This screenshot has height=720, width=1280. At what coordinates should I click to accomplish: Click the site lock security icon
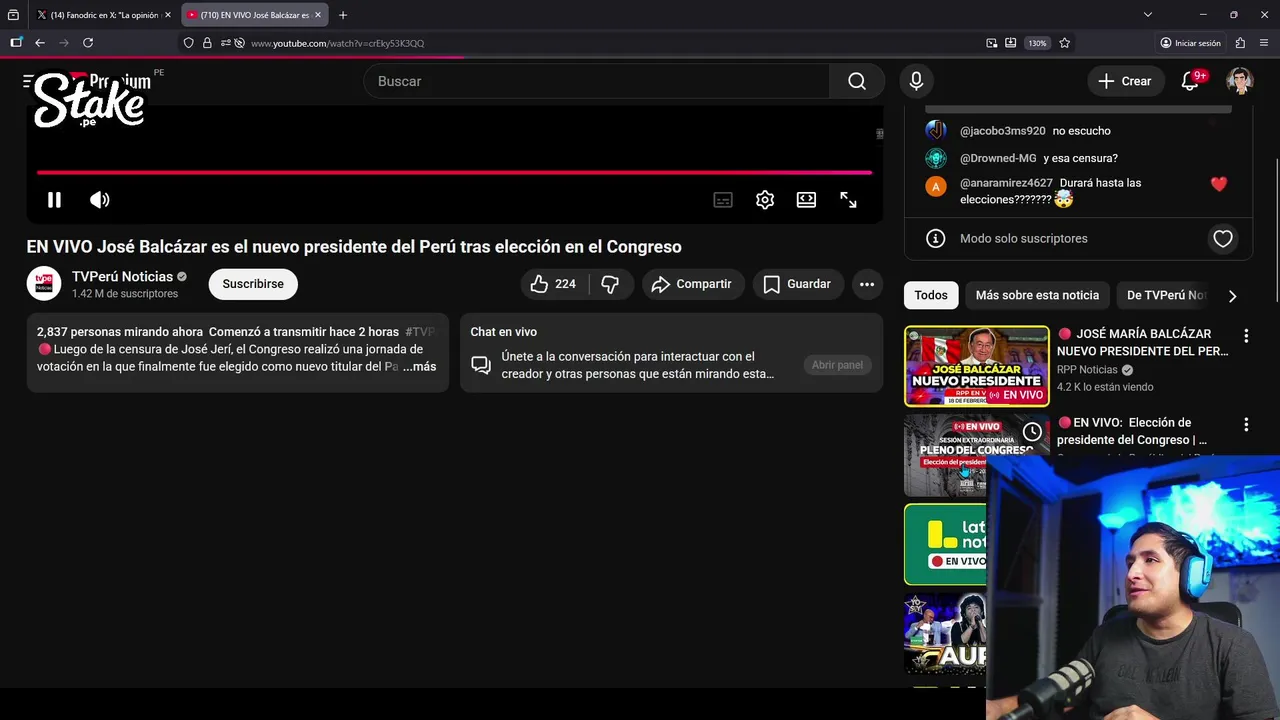click(207, 43)
